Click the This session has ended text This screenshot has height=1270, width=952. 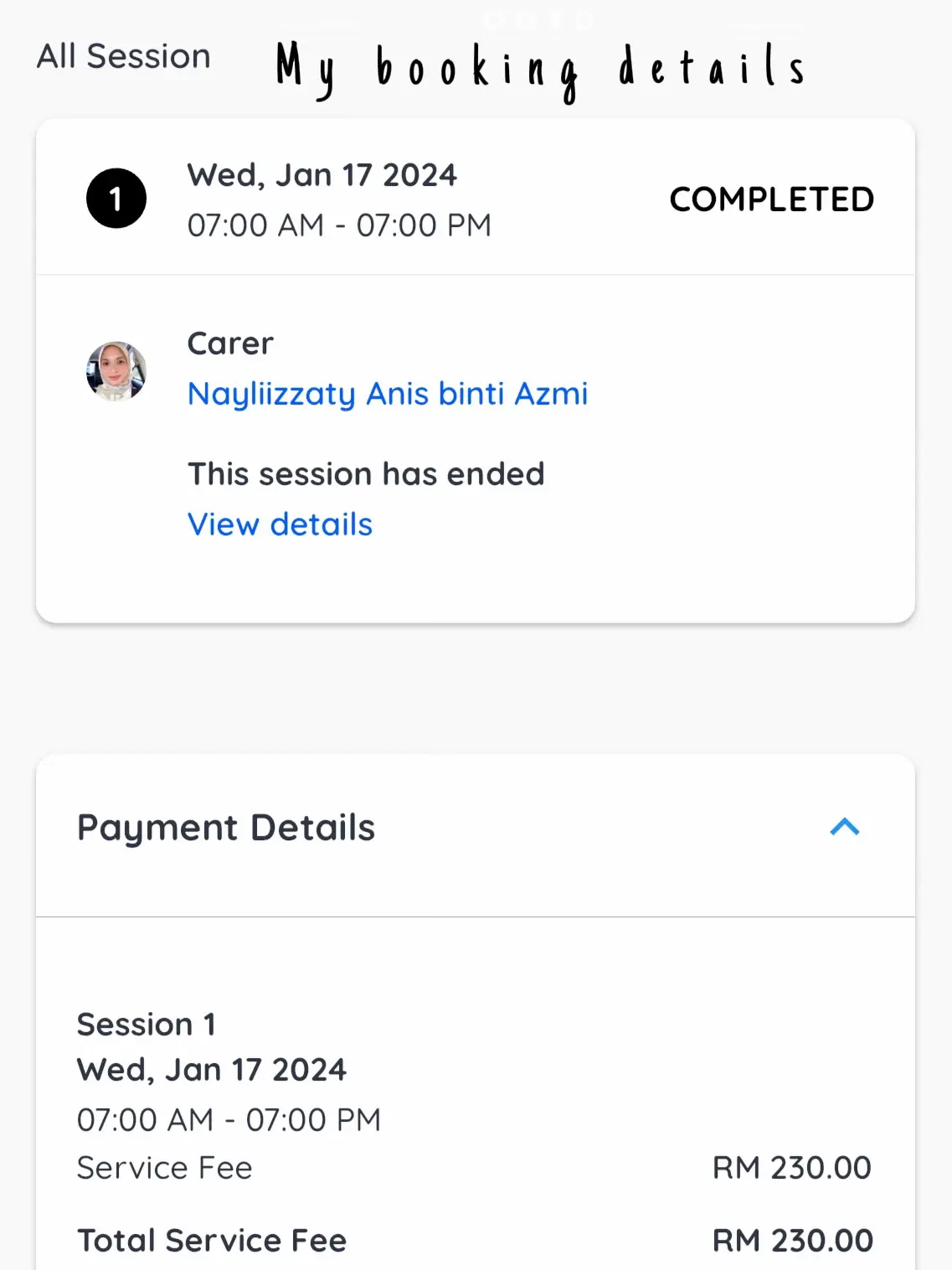coord(366,474)
